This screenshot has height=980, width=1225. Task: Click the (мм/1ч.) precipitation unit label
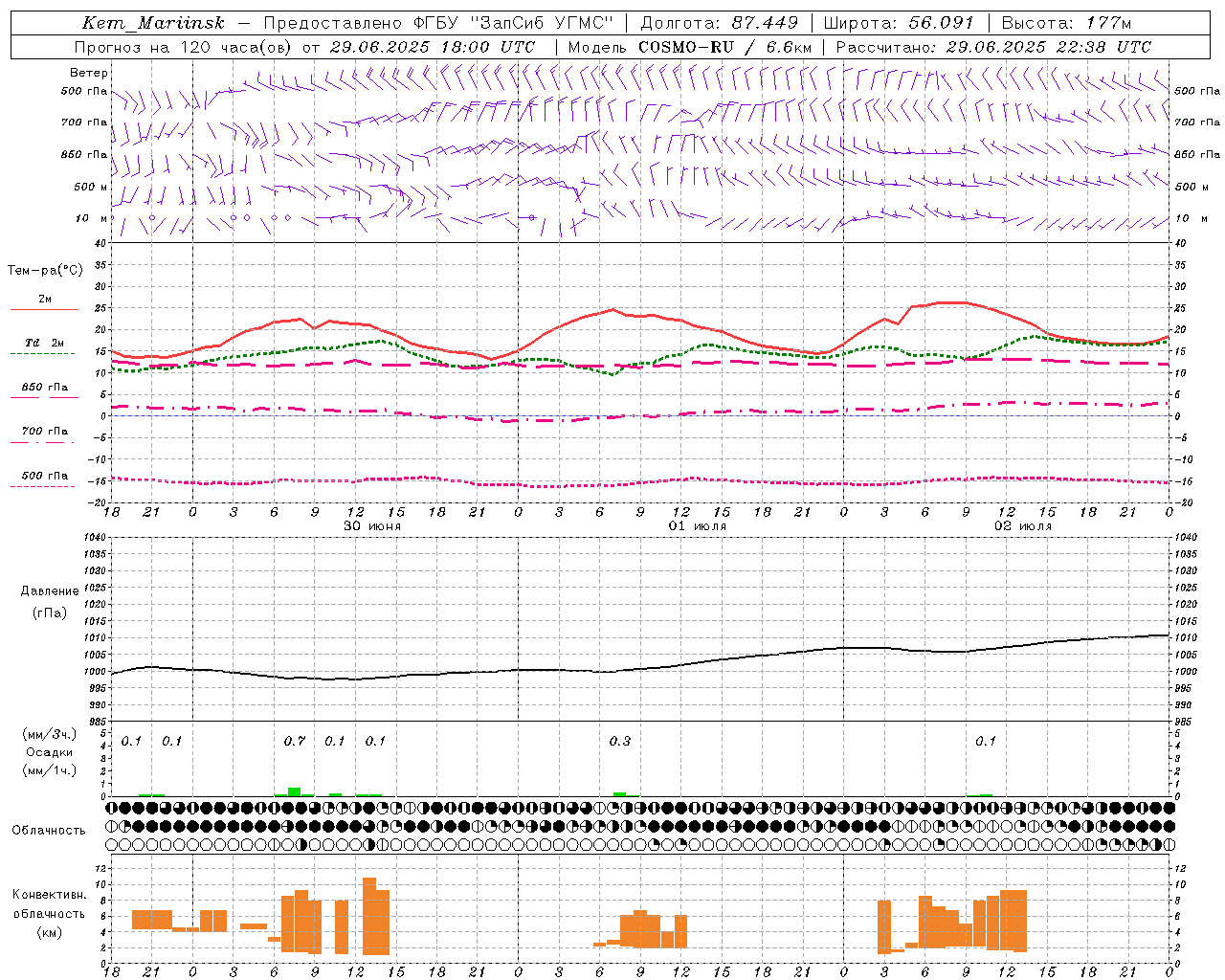[x=50, y=770]
